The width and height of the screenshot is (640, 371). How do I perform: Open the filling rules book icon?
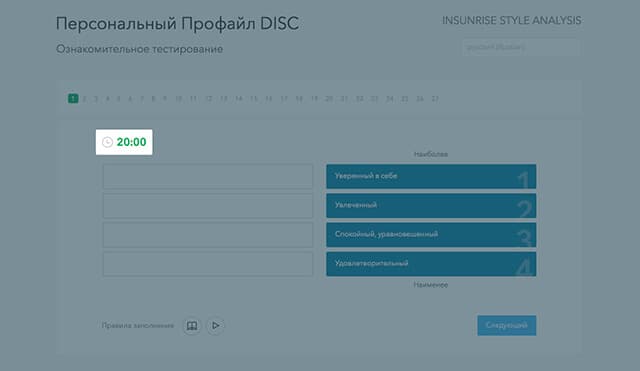click(x=192, y=326)
